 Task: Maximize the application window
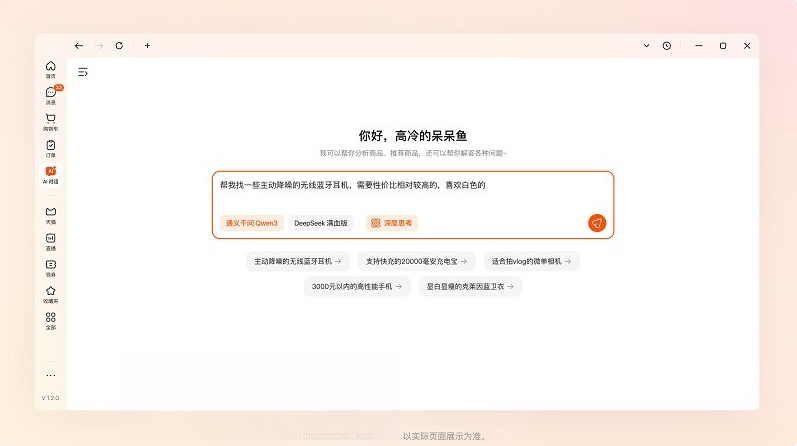pyautogui.click(x=723, y=46)
